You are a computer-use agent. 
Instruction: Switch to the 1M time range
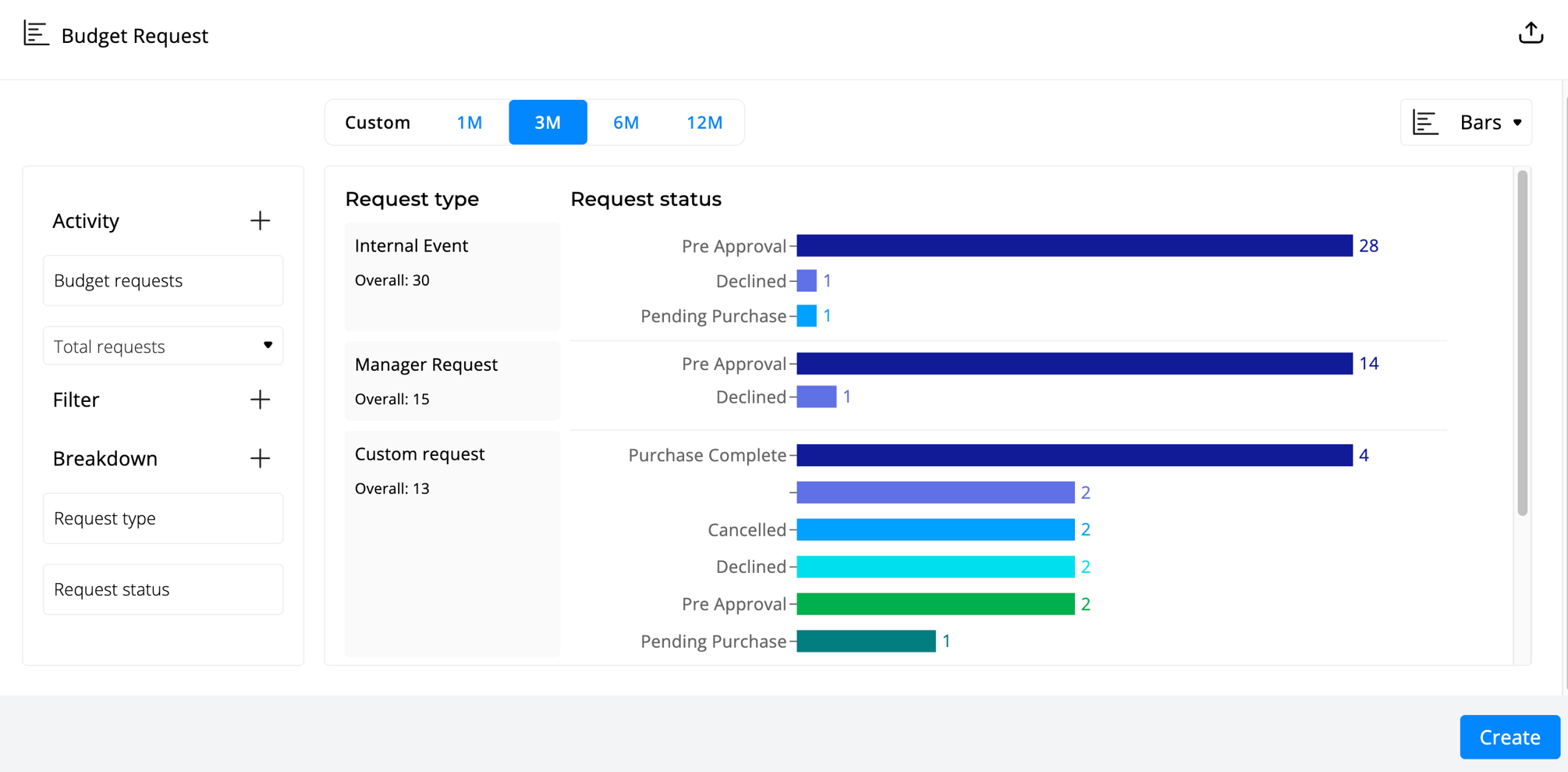pyautogui.click(x=470, y=123)
